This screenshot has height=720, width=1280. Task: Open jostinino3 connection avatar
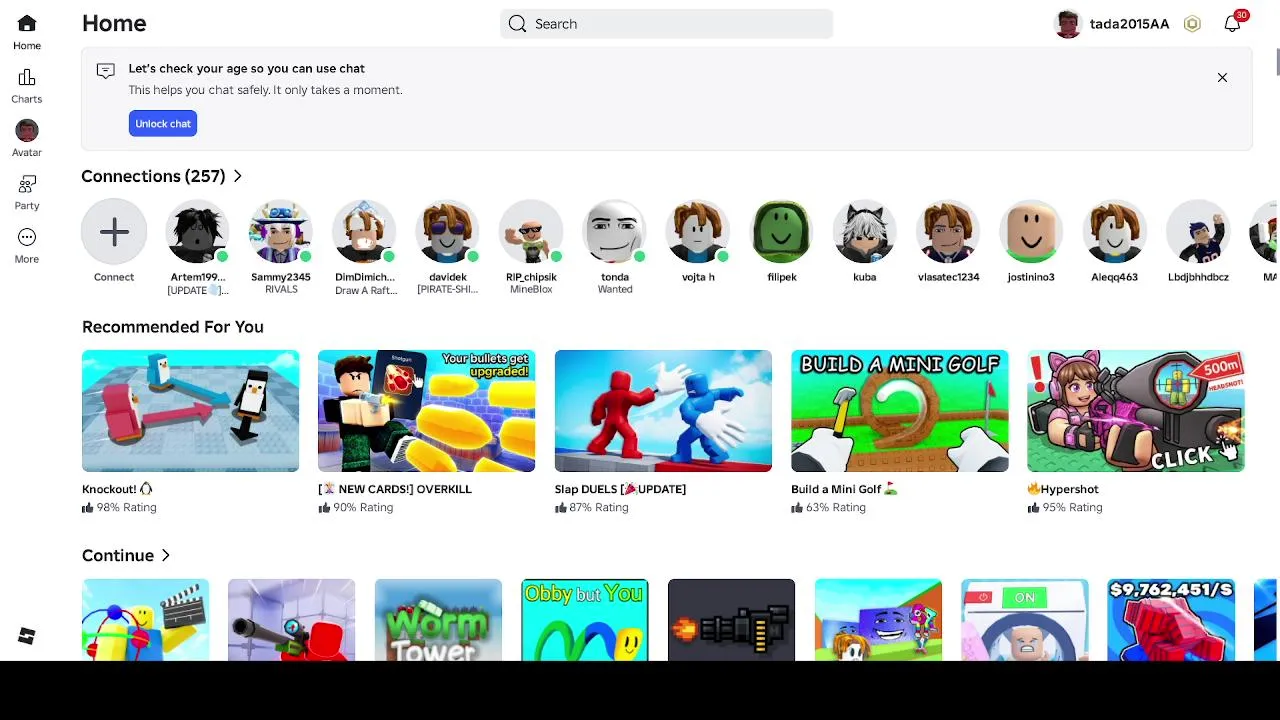tap(1031, 232)
